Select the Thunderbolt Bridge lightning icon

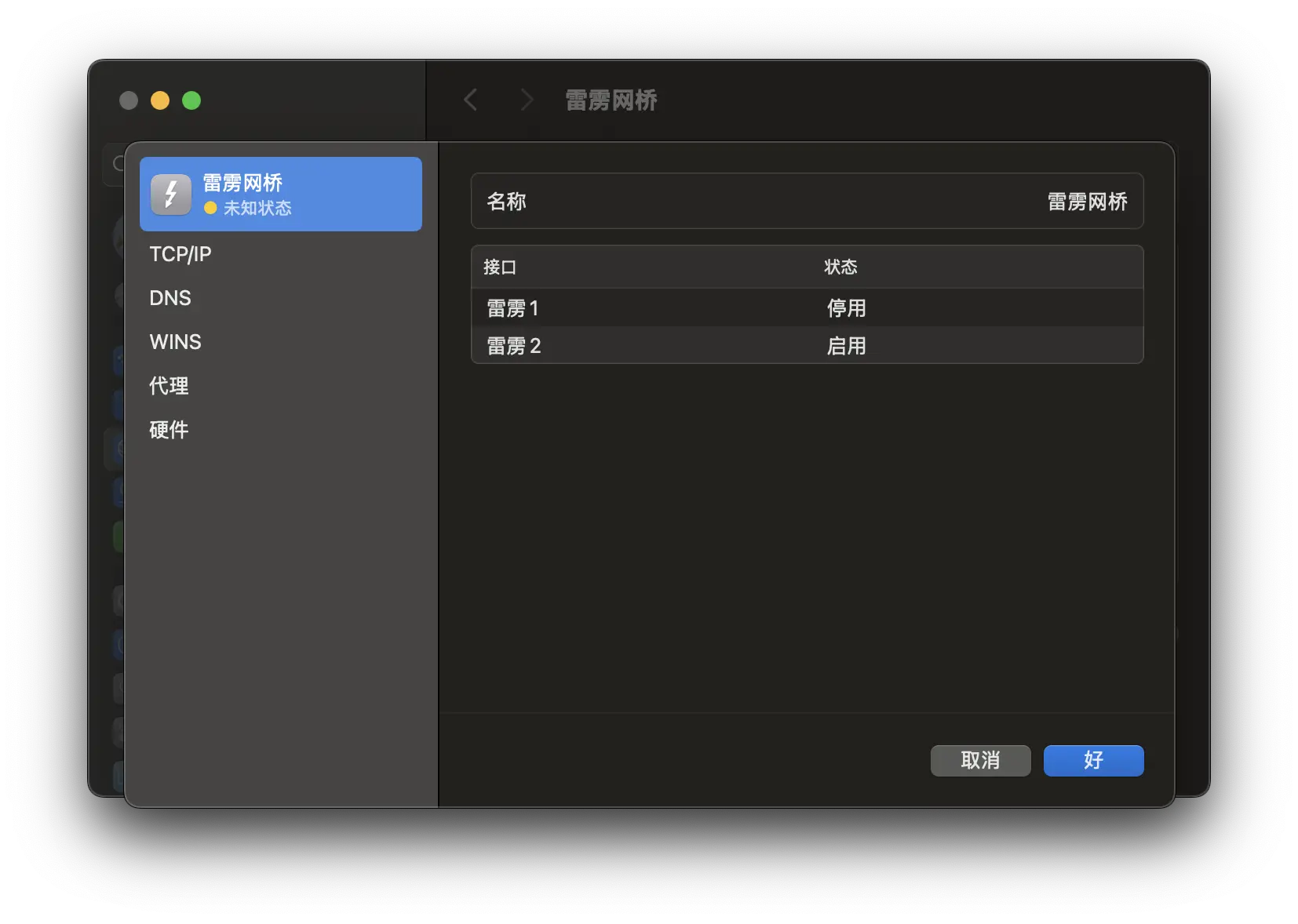[170, 194]
